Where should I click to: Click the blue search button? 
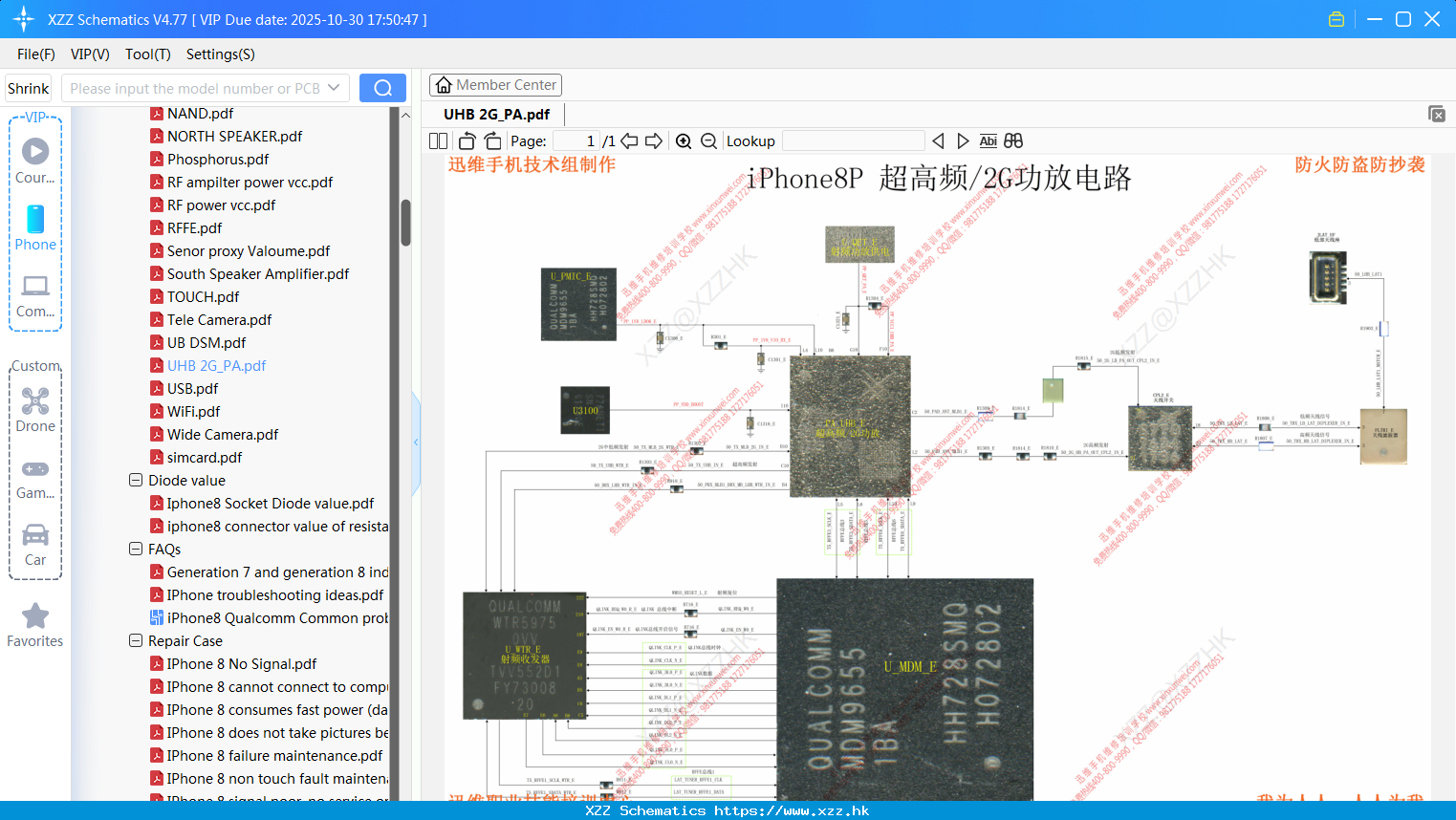(x=382, y=88)
